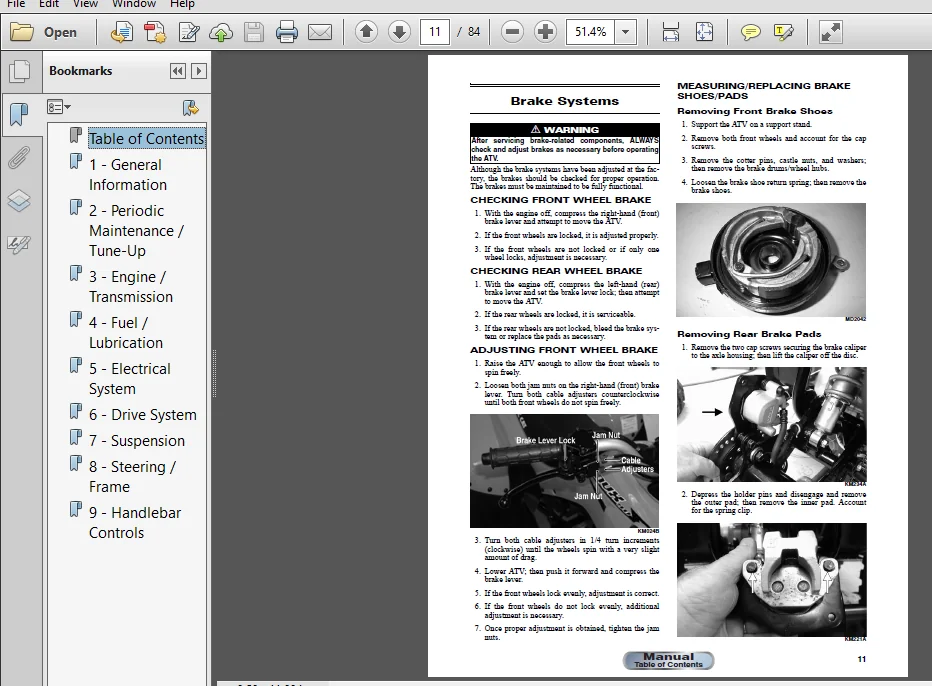Open the signatures panel icon

[x=20, y=244]
